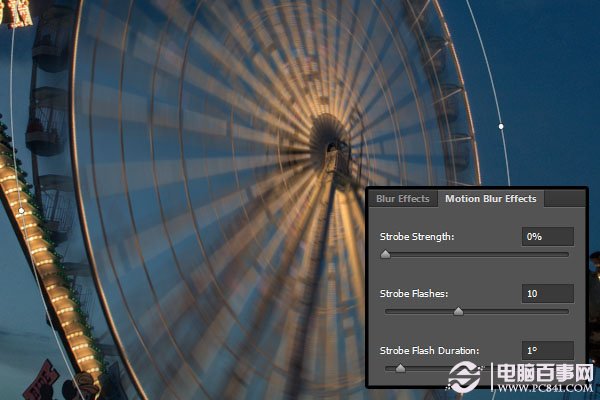Switch to the Blur Effects tab
The image size is (600, 400).
(x=403, y=199)
